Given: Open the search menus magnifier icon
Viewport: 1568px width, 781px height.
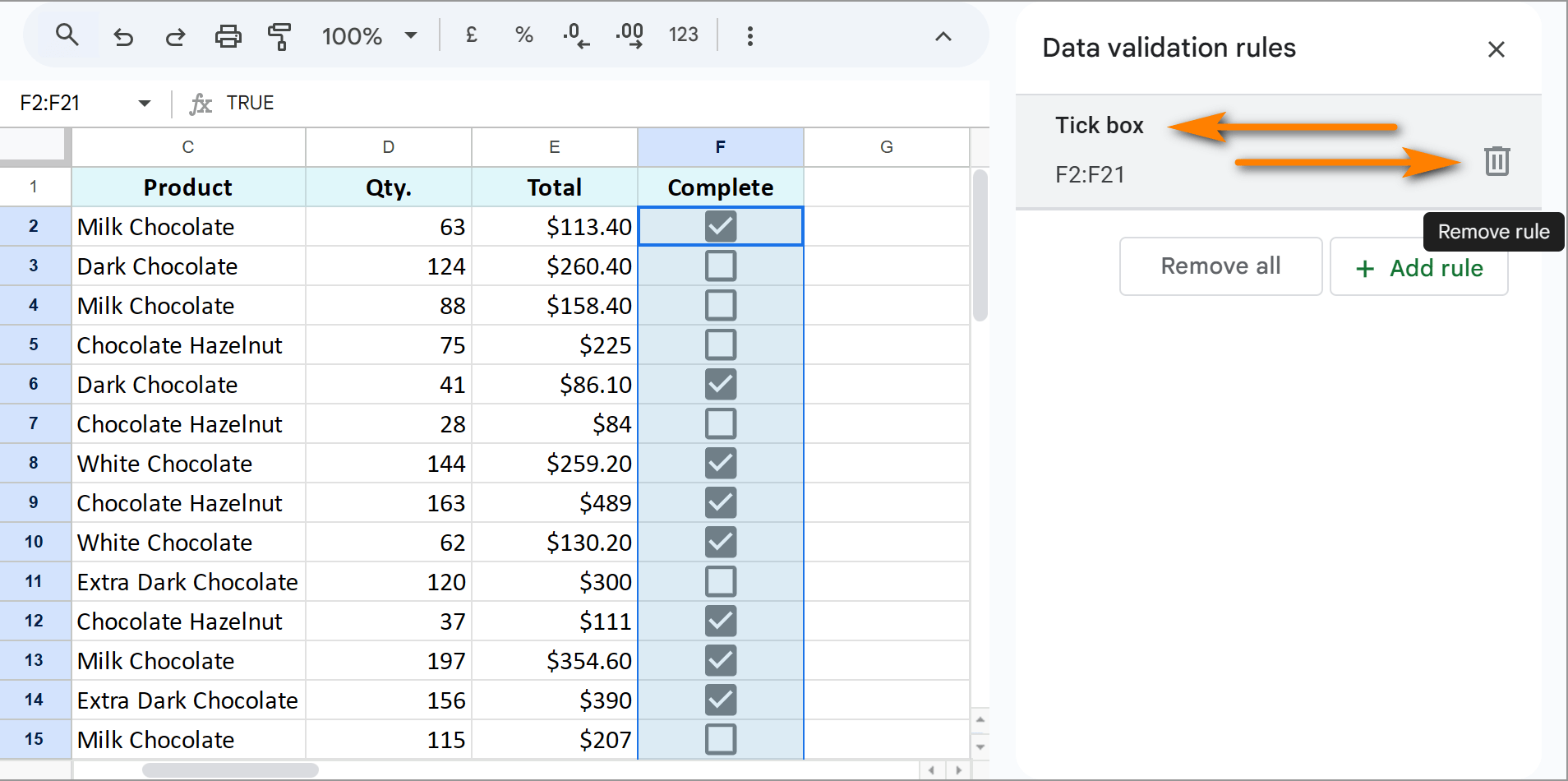Looking at the screenshot, I should tap(67, 35).
